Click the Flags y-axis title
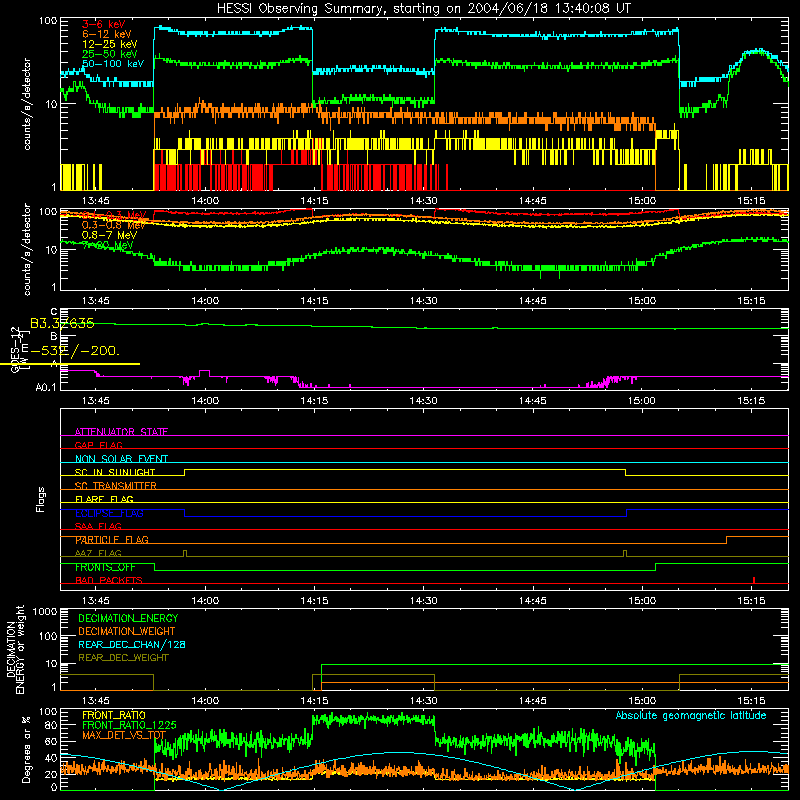 pyautogui.click(x=41, y=499)
